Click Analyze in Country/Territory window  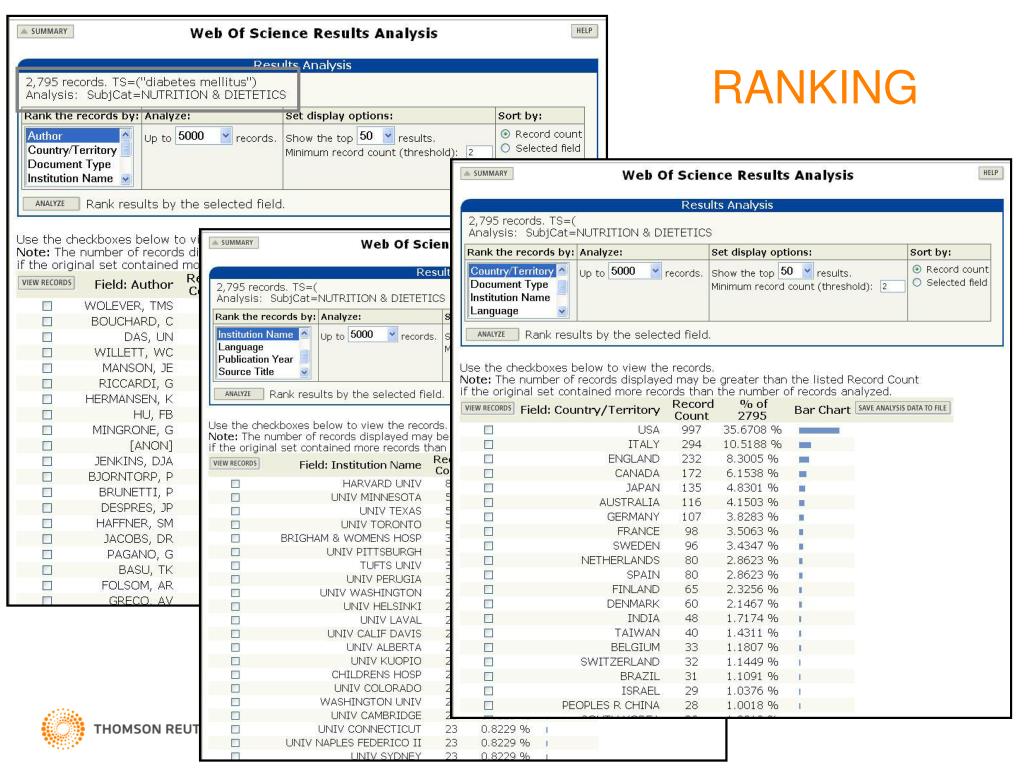coord(492,334)
